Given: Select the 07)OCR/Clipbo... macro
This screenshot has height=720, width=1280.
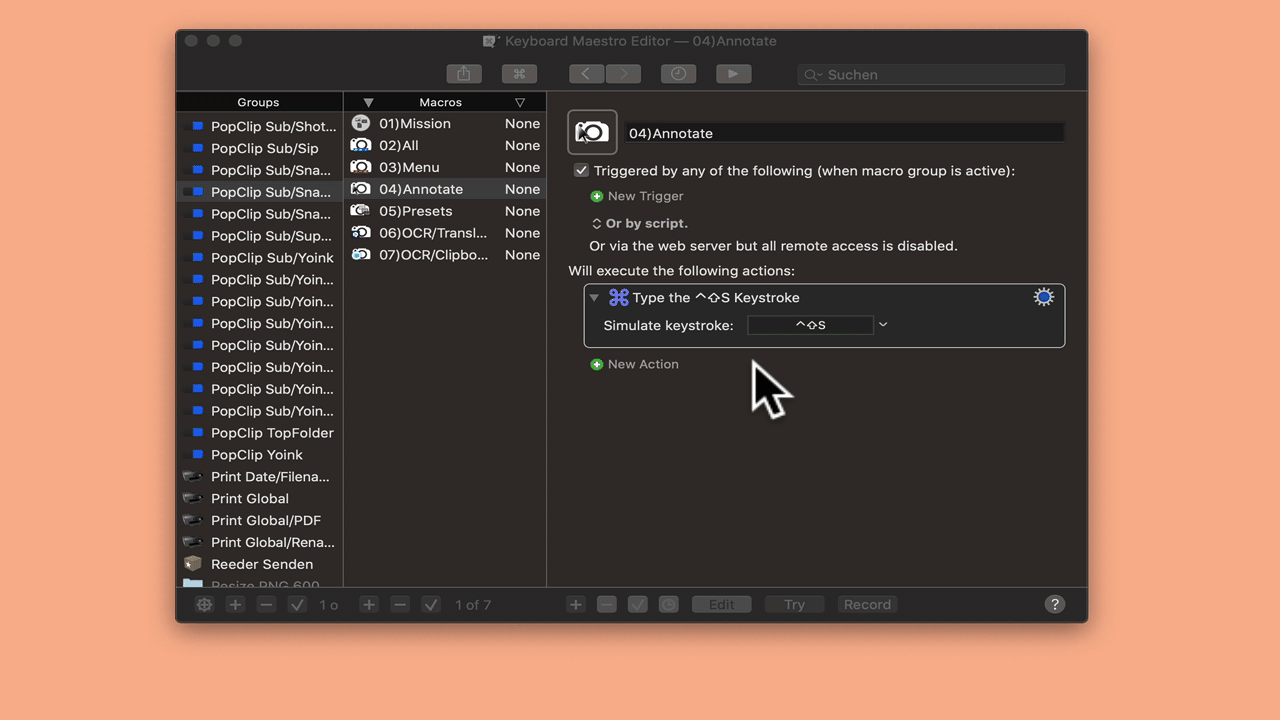Looking at the screenshot, I should pos(446,255).
